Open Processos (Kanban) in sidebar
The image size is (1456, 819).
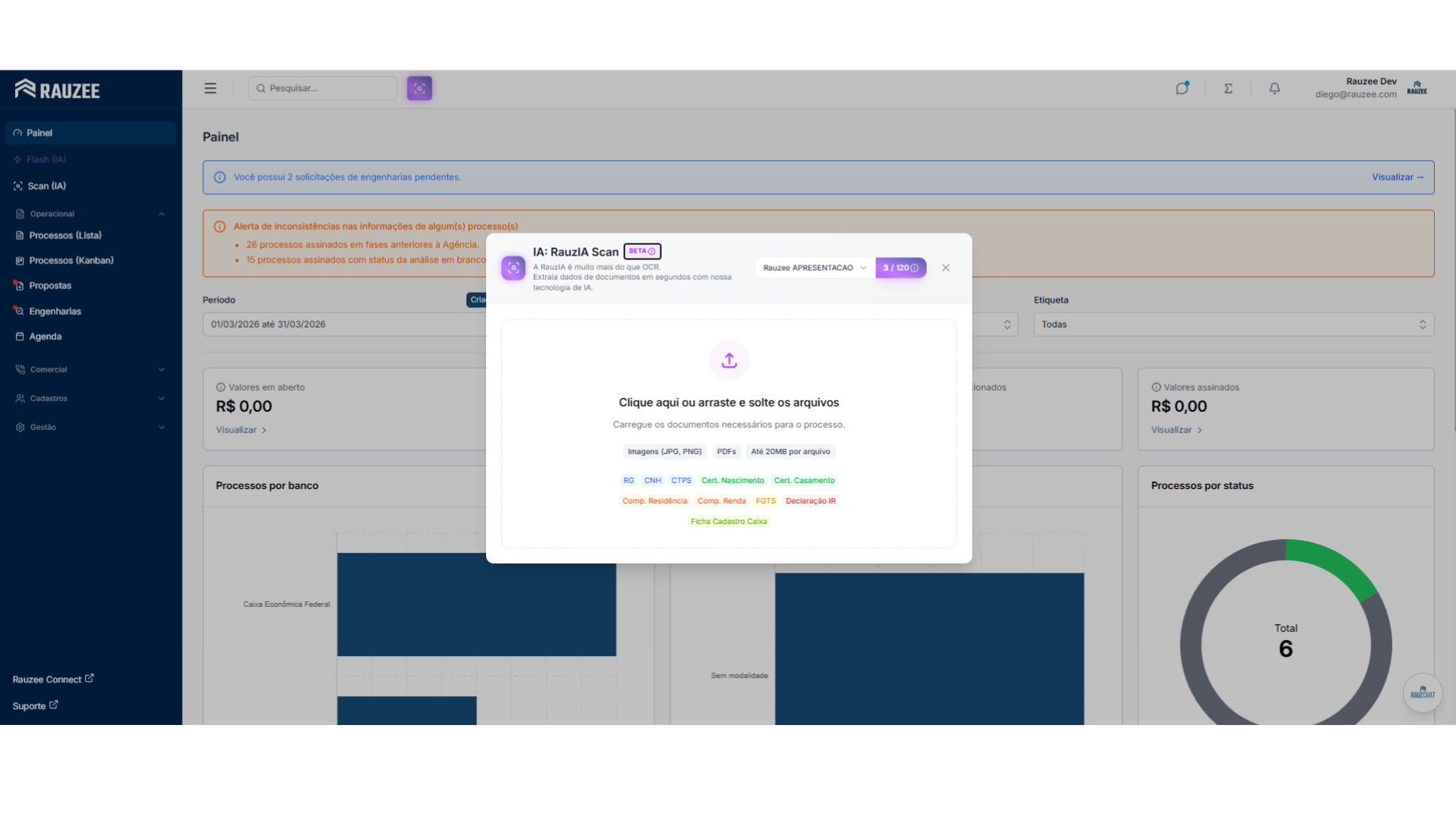tap(71, 260)
